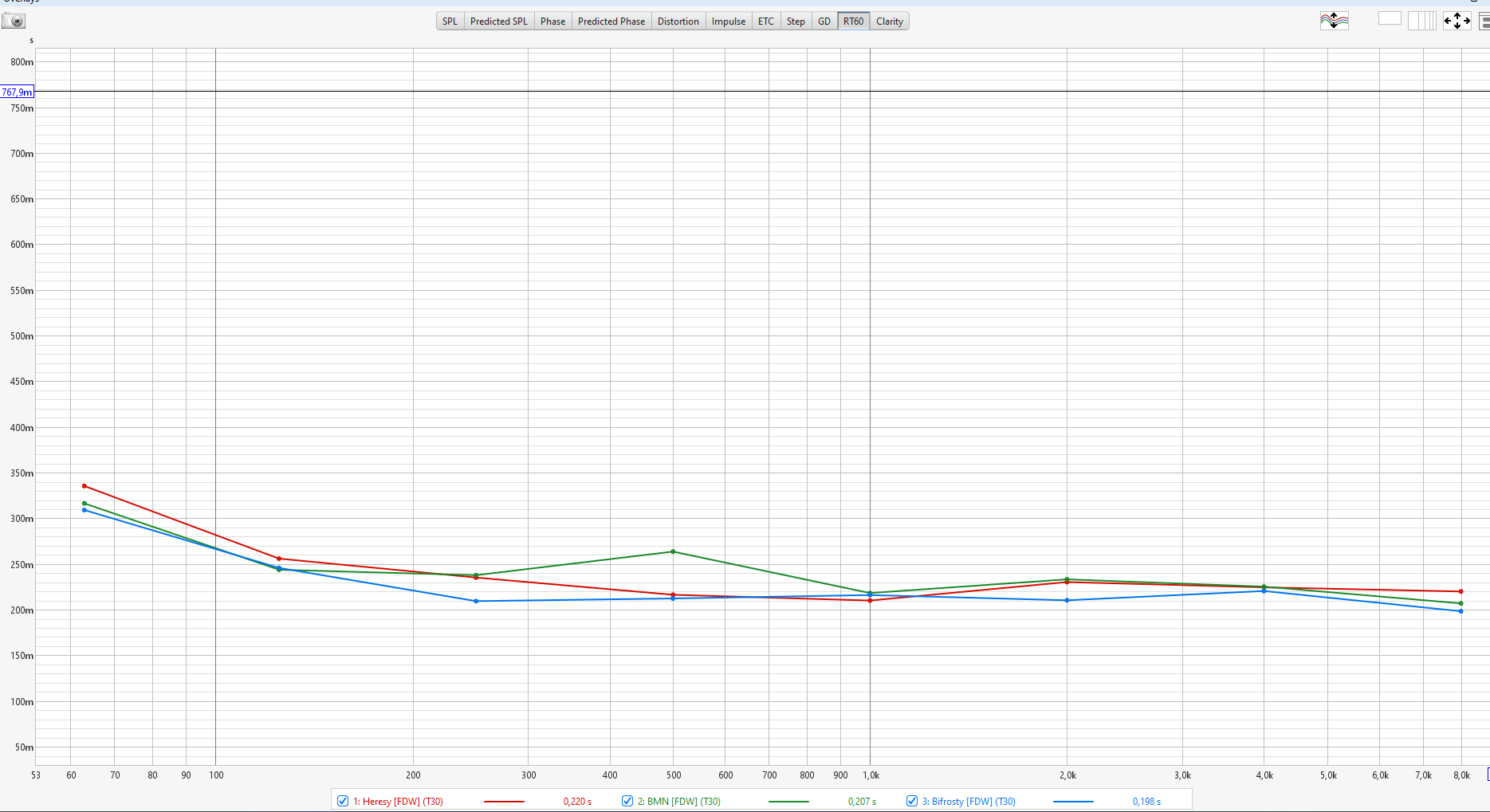The height and width of the screenshot is (812, 1490).
Task: Click the '3: Bifrosty [FDW] (T30)' legend label
Action: (969, 802)
